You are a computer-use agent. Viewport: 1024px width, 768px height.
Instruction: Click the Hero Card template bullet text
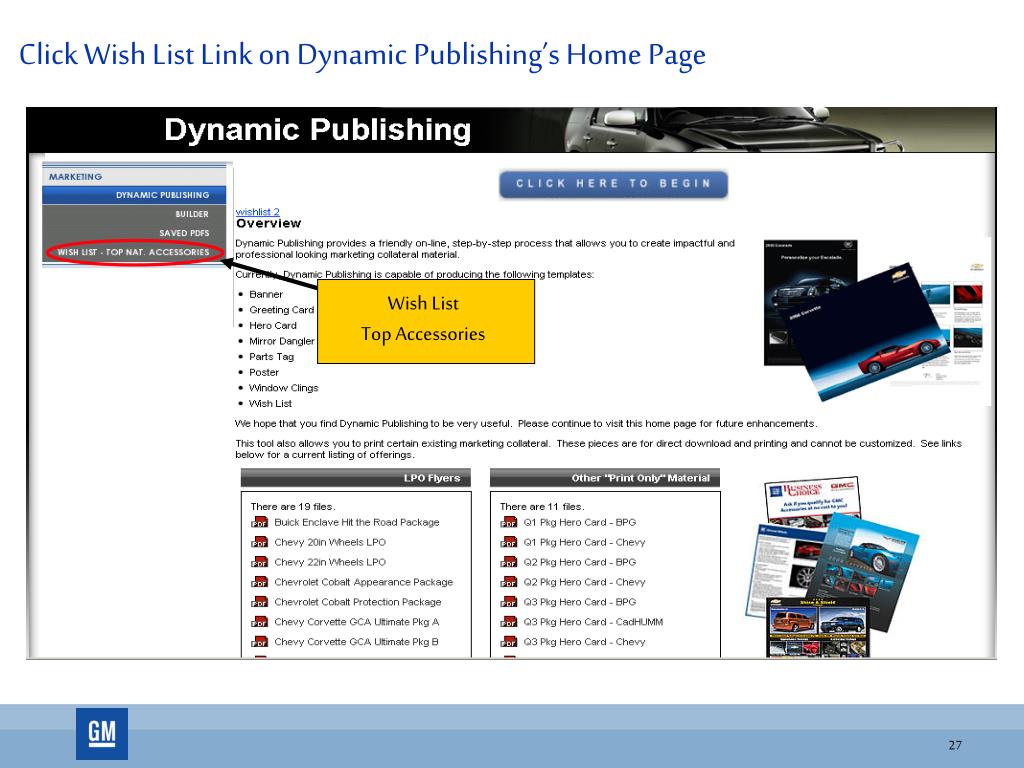tap(273, 326)
